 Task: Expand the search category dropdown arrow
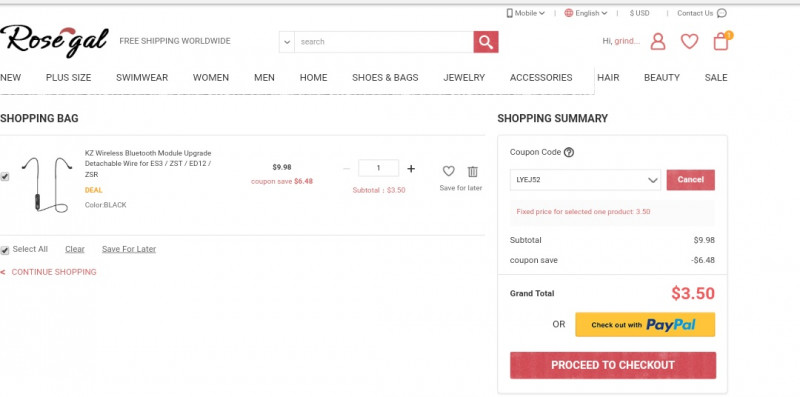coord(287,42)
